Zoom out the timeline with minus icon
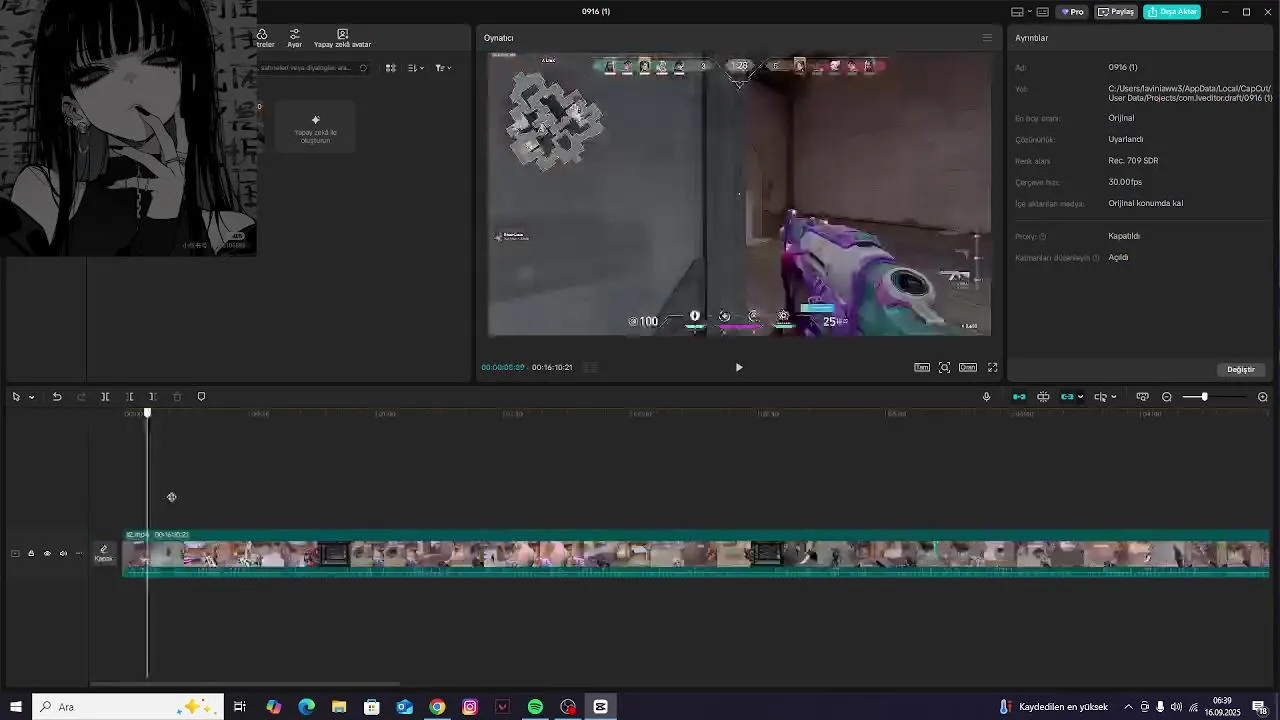Image resolution: width=1280 pixels, height=720 pixels. coord(1167,397)
